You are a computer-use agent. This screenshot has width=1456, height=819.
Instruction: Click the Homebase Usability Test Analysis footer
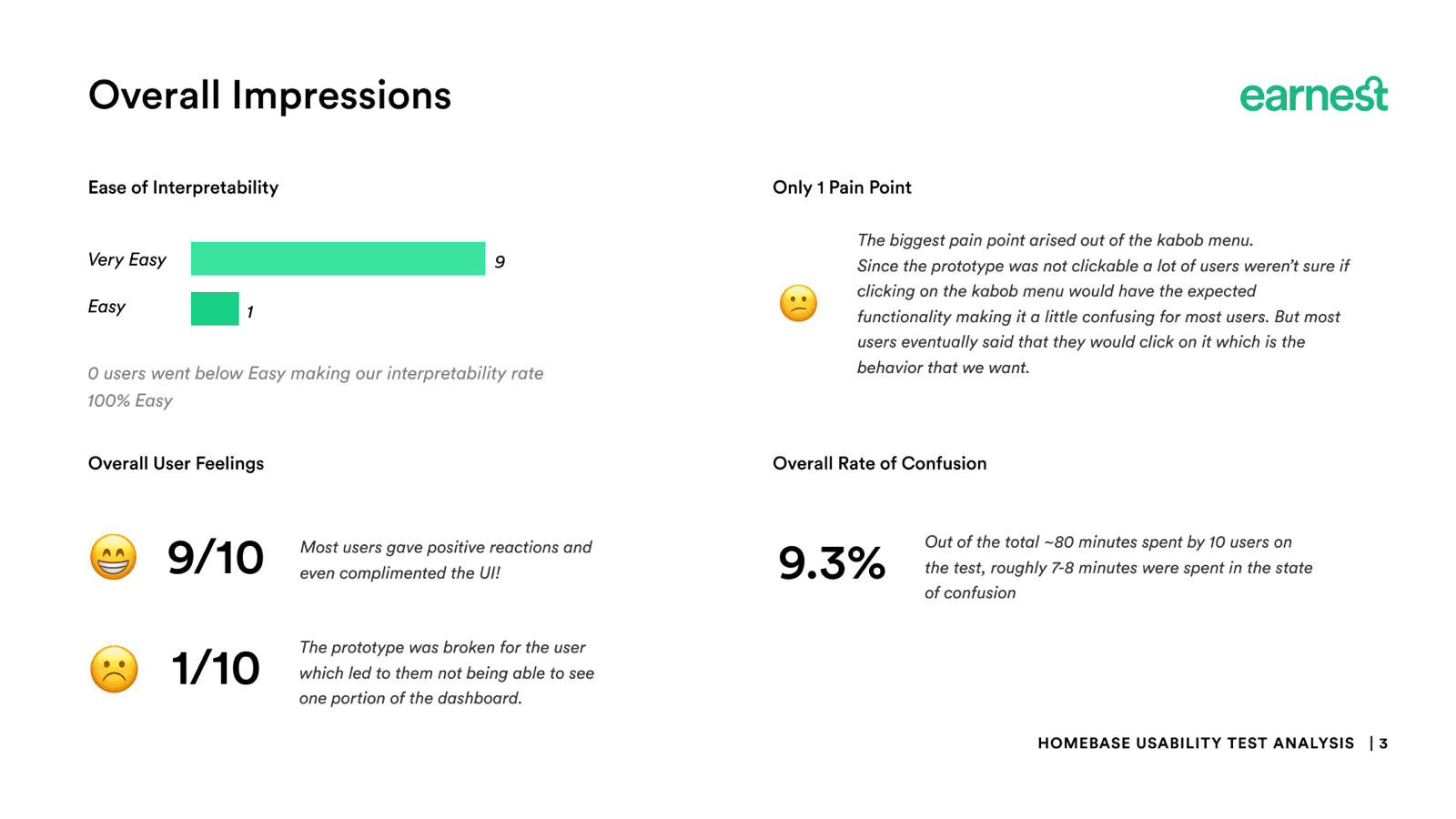pos(1196,743)
